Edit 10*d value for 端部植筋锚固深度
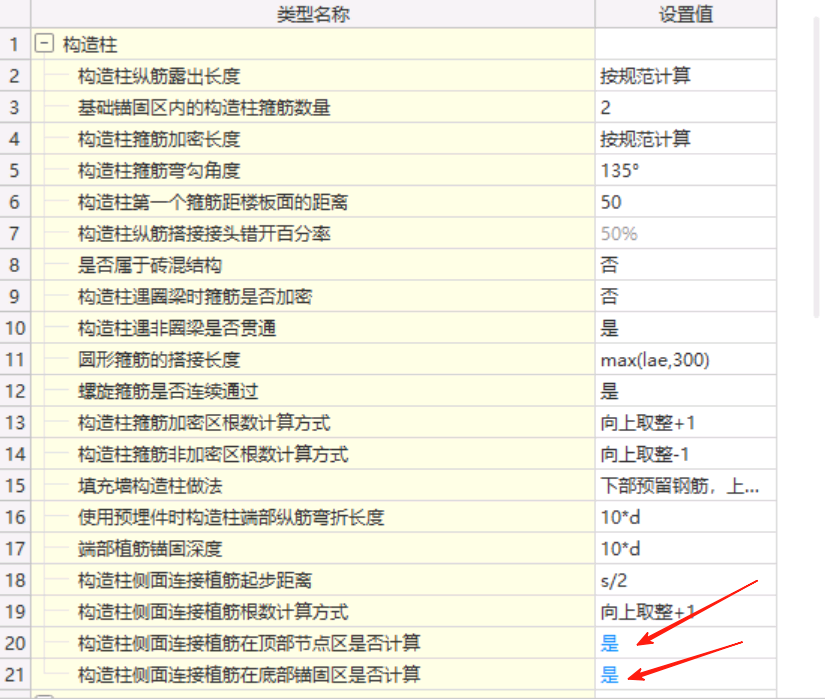The width and height of the screenshot is (825, 699). (x=686, y=549)
